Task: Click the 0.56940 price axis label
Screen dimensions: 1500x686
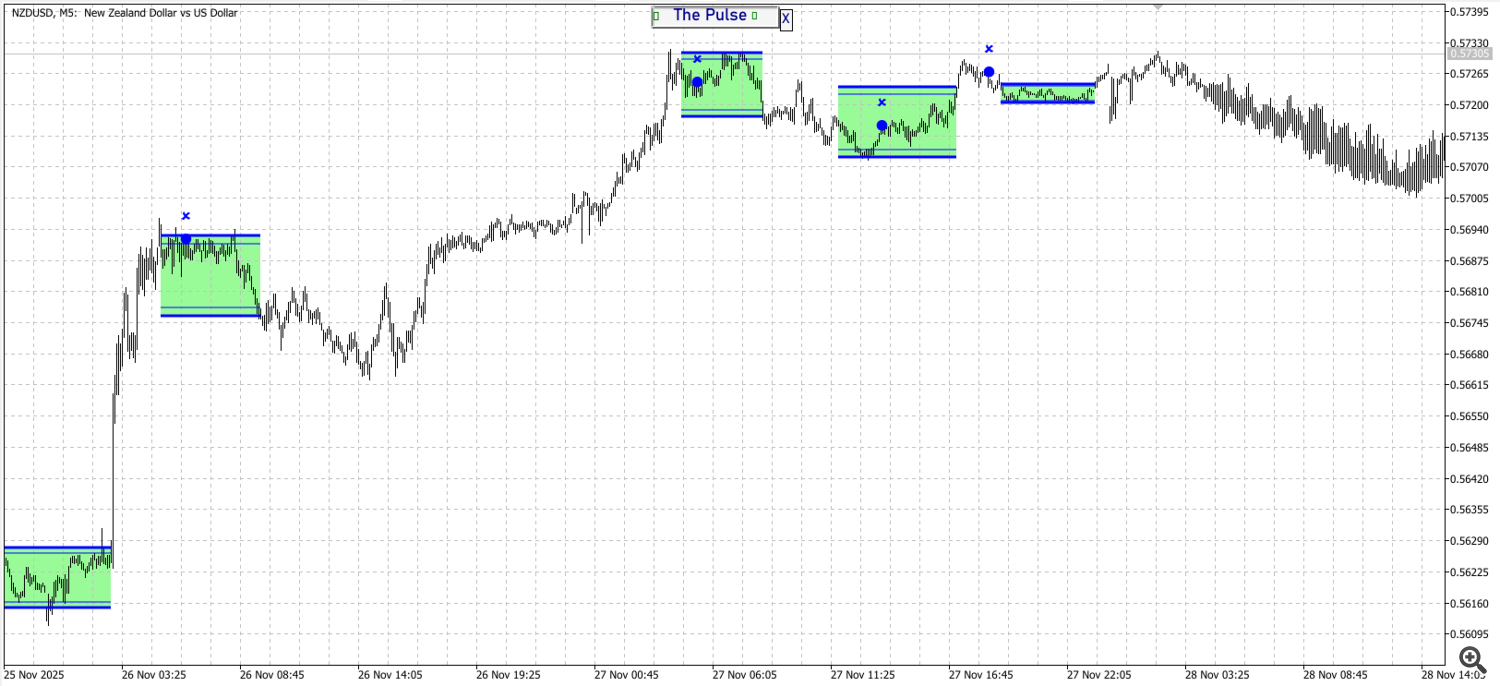Action: click(x=1470, y=227)
